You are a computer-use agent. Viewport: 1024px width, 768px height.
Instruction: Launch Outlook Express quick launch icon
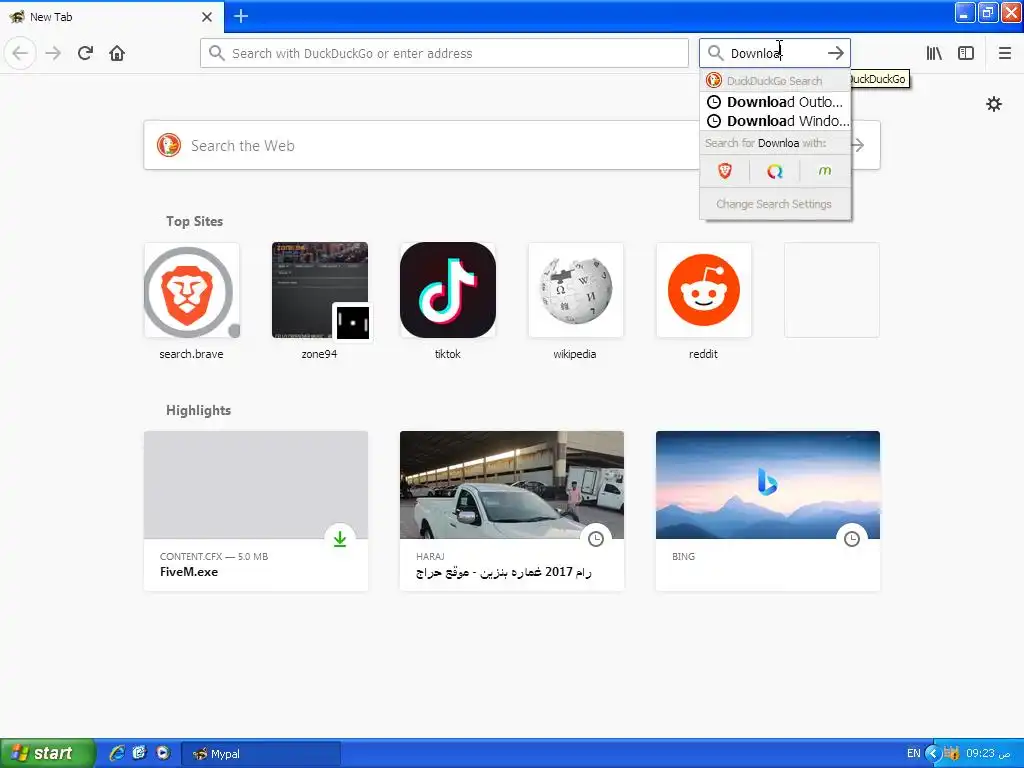(x=139, y=753)
